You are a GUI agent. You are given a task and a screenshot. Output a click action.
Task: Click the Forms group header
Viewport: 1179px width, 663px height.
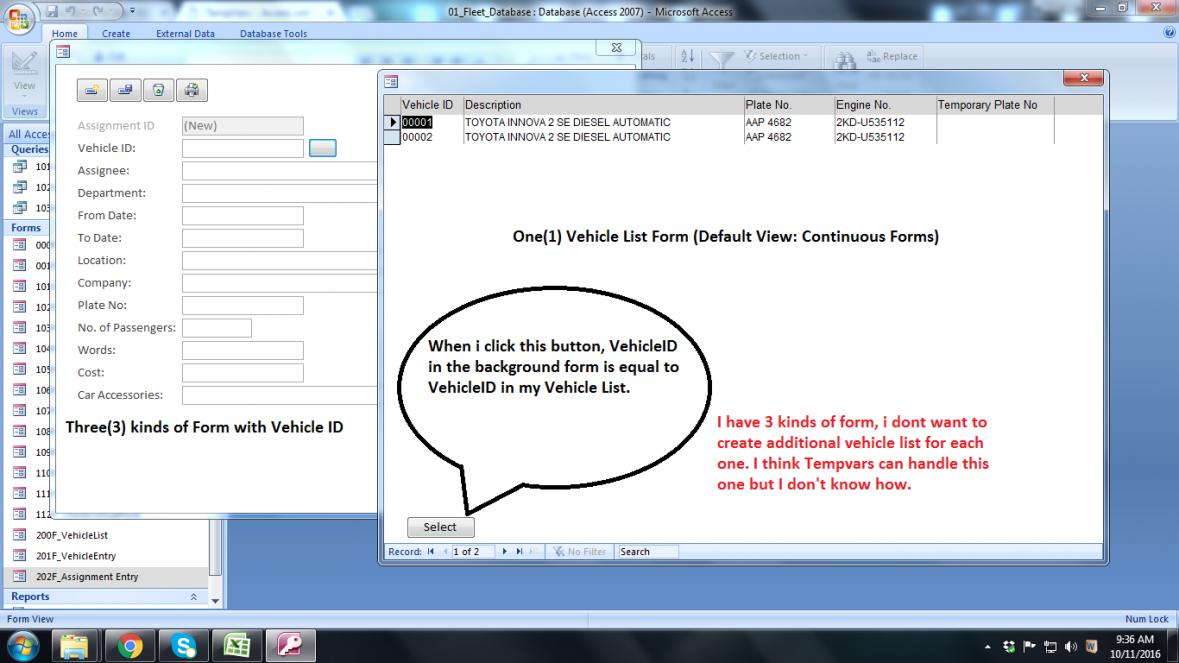(x=27, y=228)
